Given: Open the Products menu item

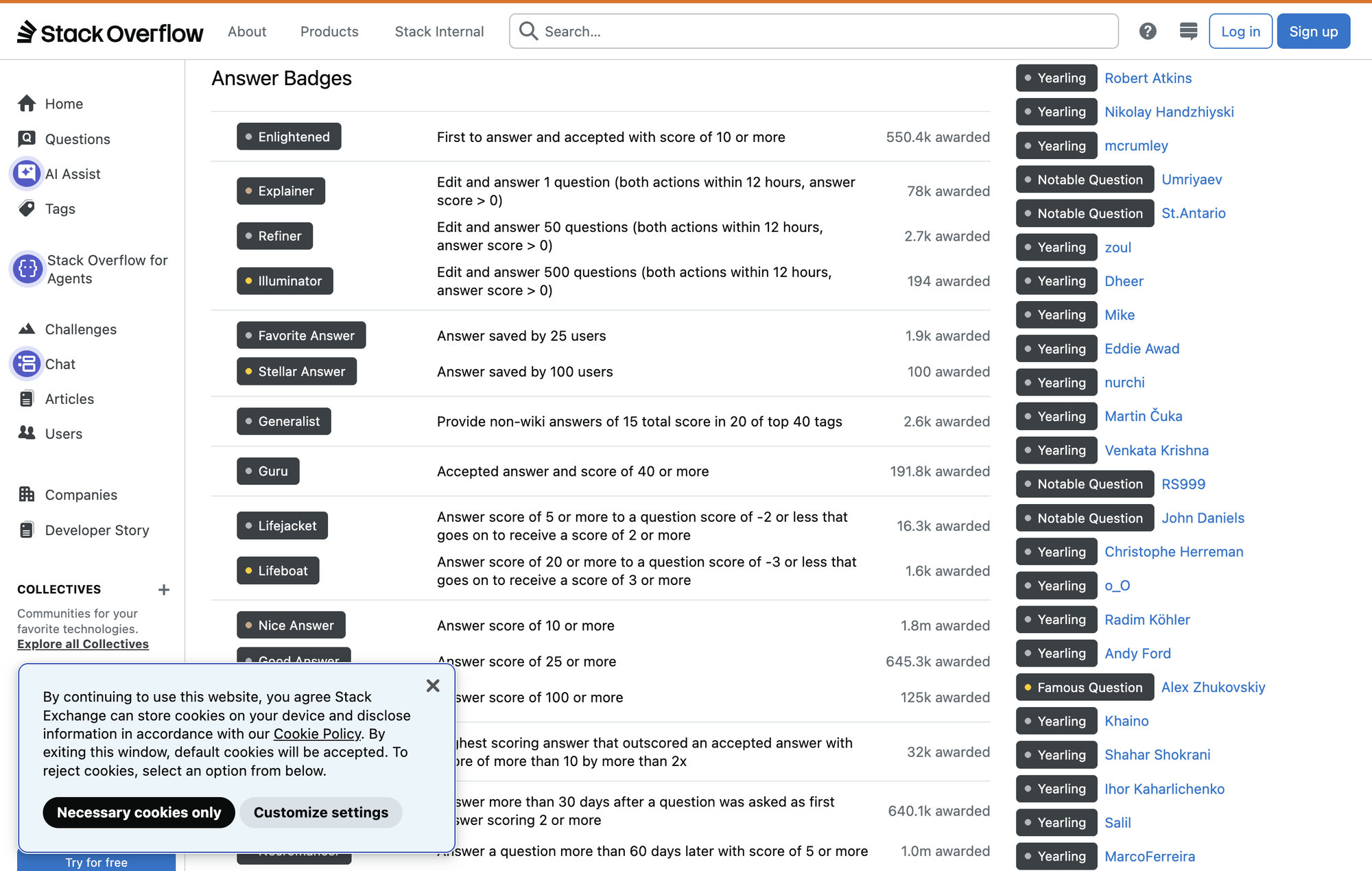Looking at the screenshot, I should (x=329, y=32).
